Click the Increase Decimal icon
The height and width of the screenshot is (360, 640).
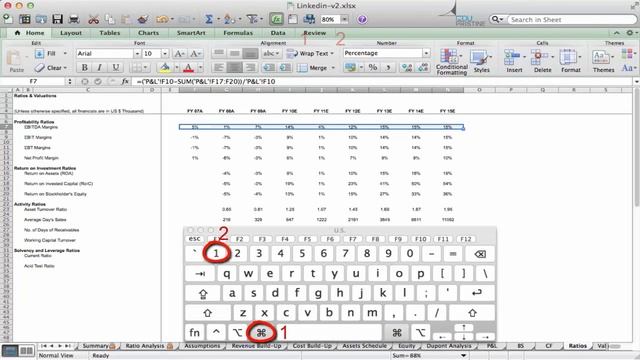[406, 67]
